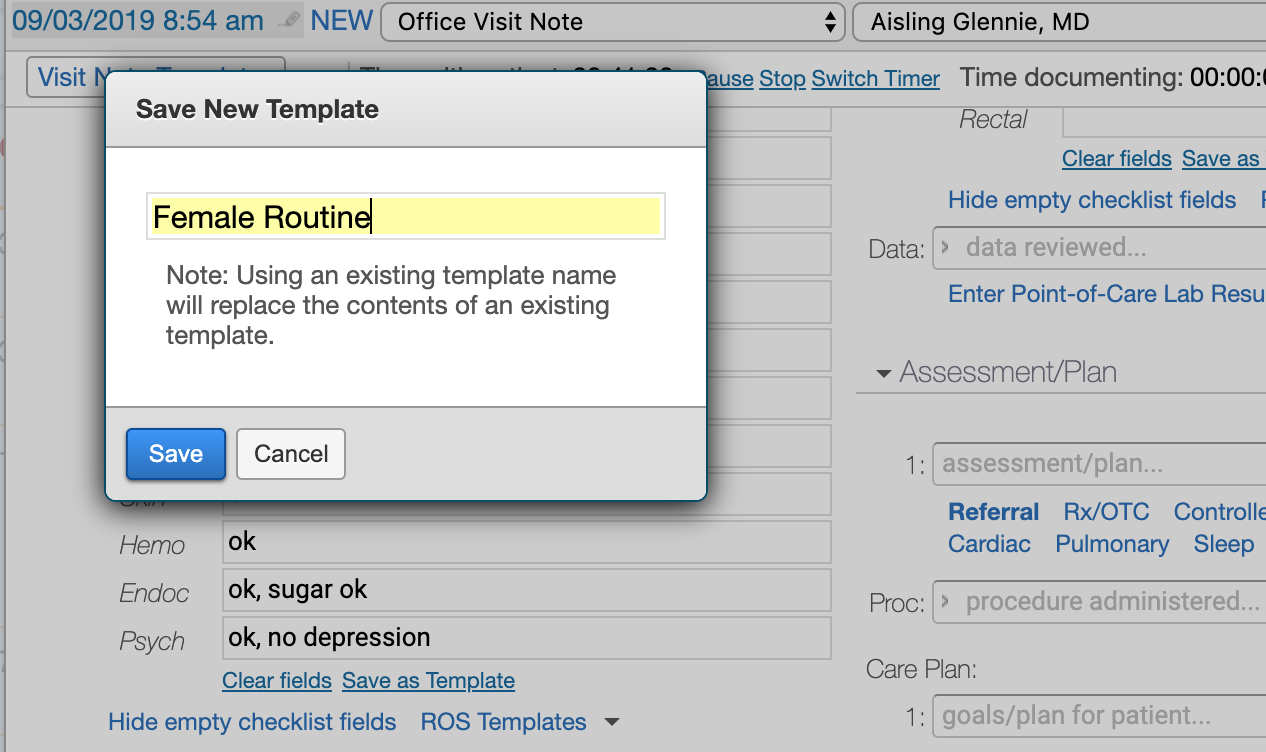This screenshot has height=752, width=1266.
Task: Open the Cardiac assessment shortcut
Action: pos(989,544)
